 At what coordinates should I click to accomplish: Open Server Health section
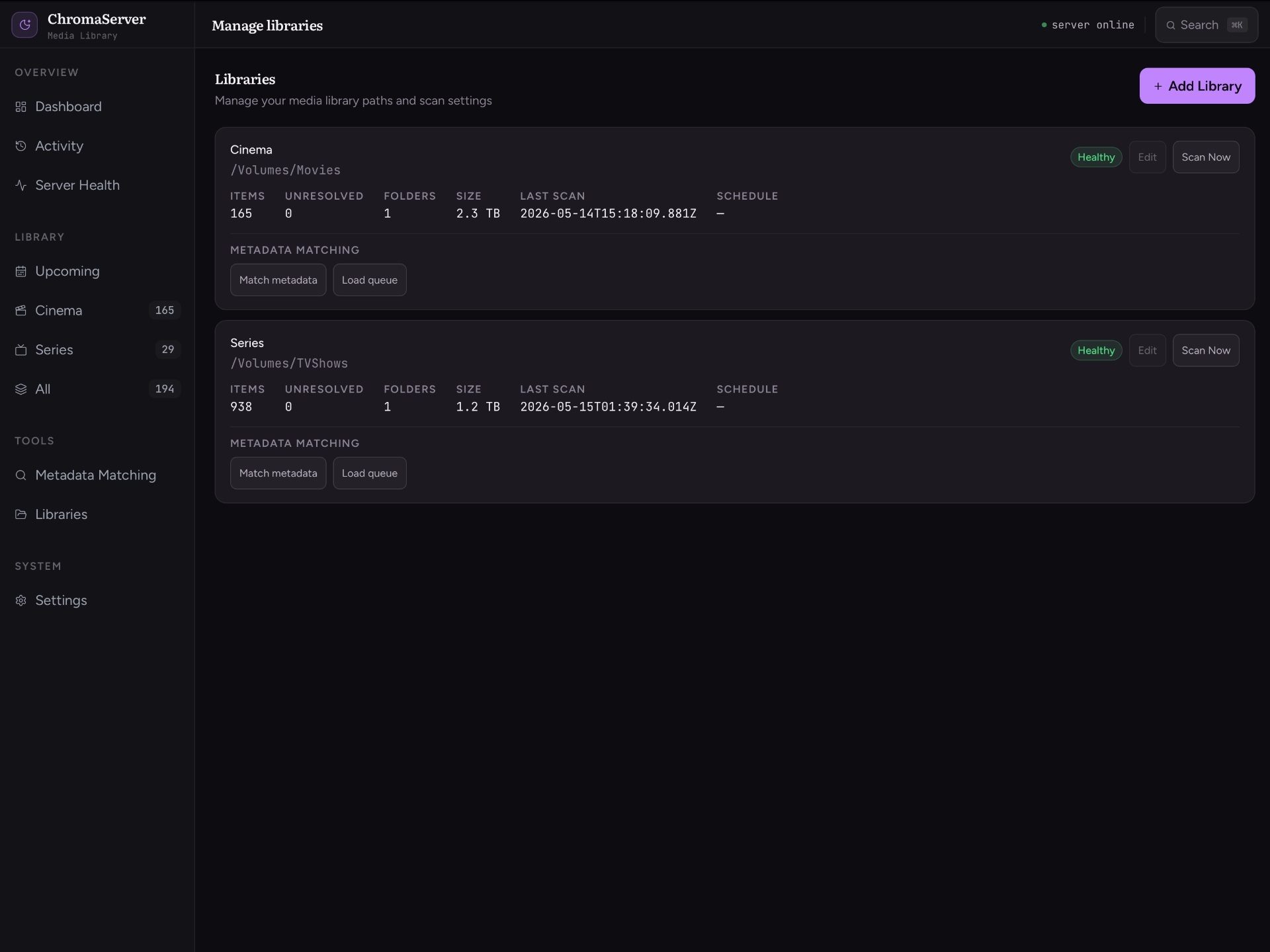pos(97,185)
